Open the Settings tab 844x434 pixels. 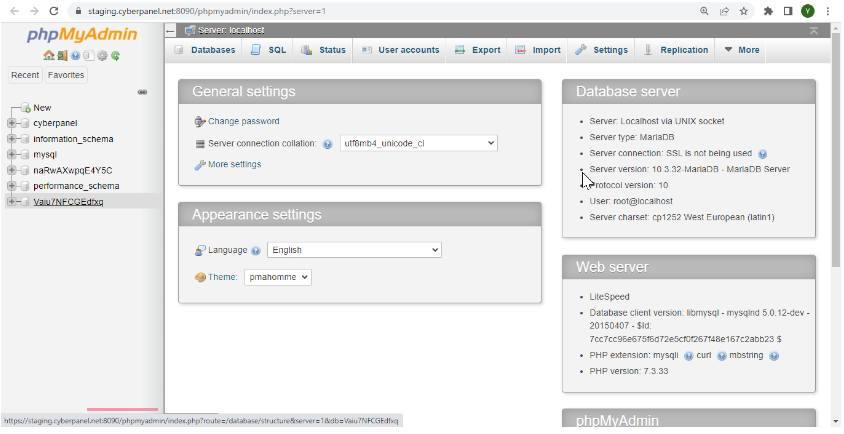[x=602, y=50]
